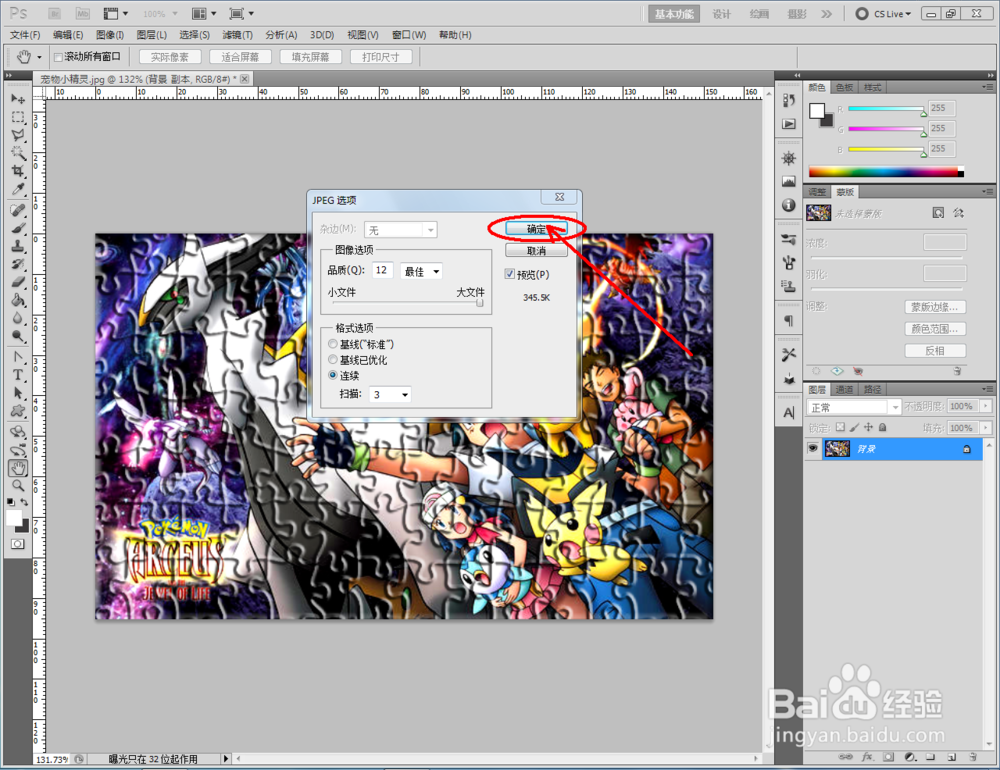Open the 不透明度 dropdown arrow

coord(986,406)
